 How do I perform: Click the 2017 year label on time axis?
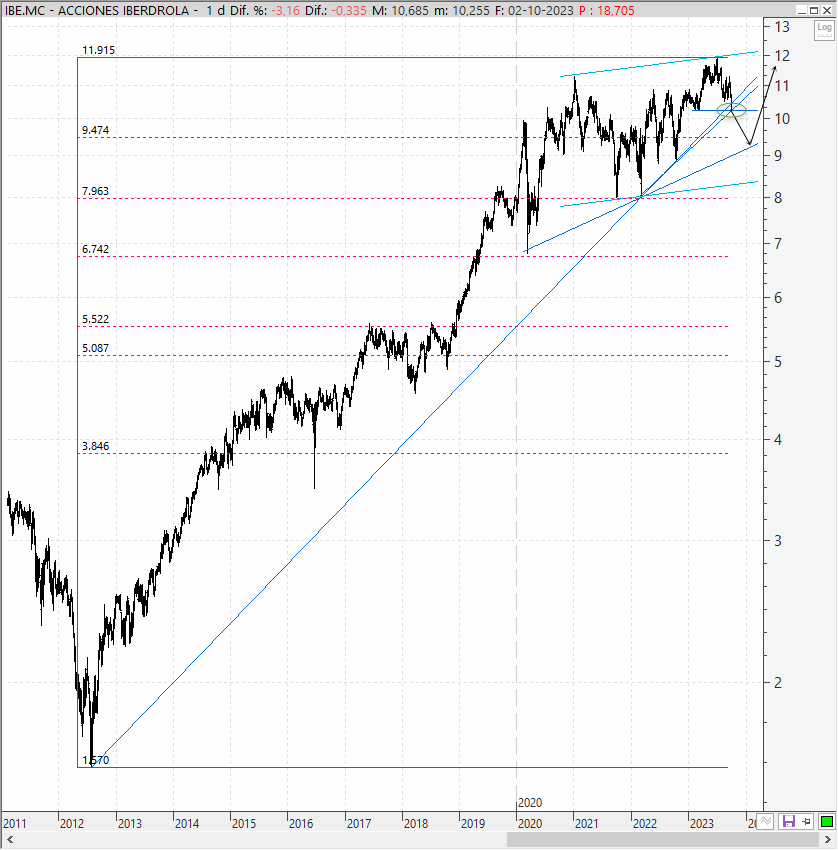pos(358,824)
